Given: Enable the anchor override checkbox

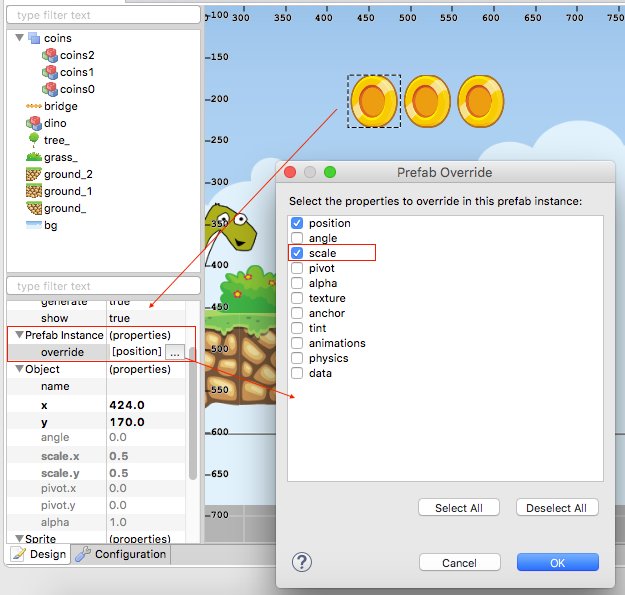Looking at the screenshot, I should pyautogui.click(x=297, y=313).
